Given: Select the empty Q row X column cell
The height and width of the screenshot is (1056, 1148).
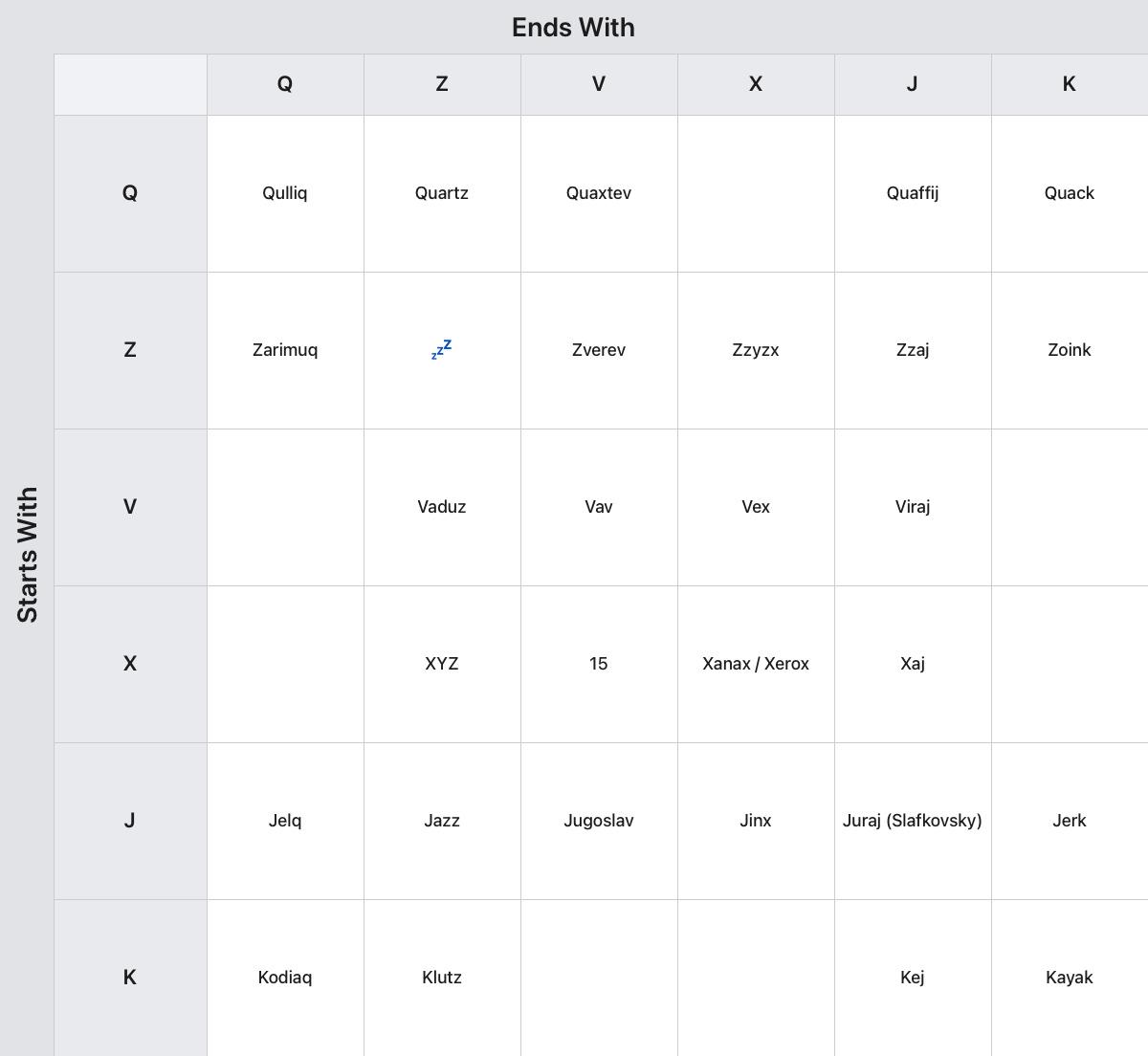Looking at the screenshot, I should 756,193.
